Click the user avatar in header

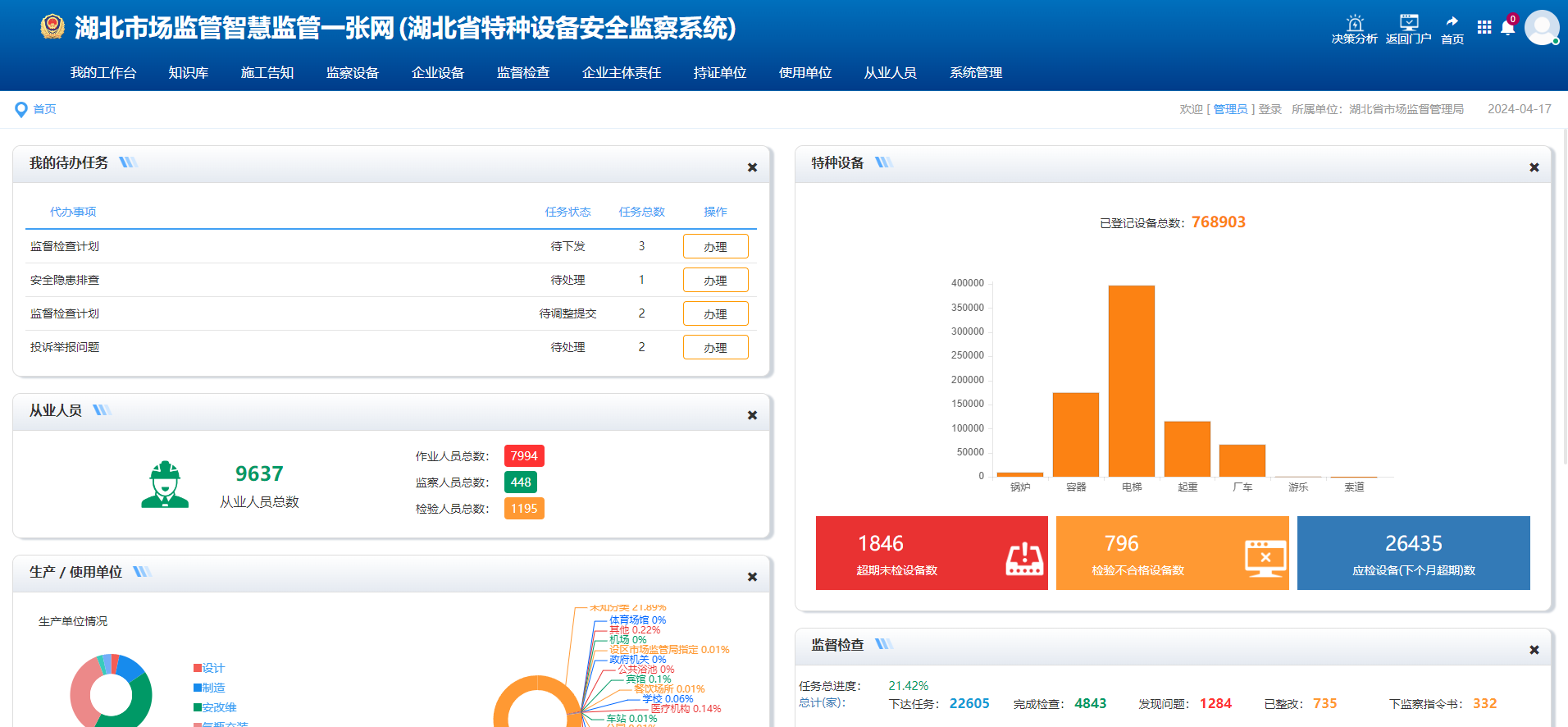[x=1542, y=28]
